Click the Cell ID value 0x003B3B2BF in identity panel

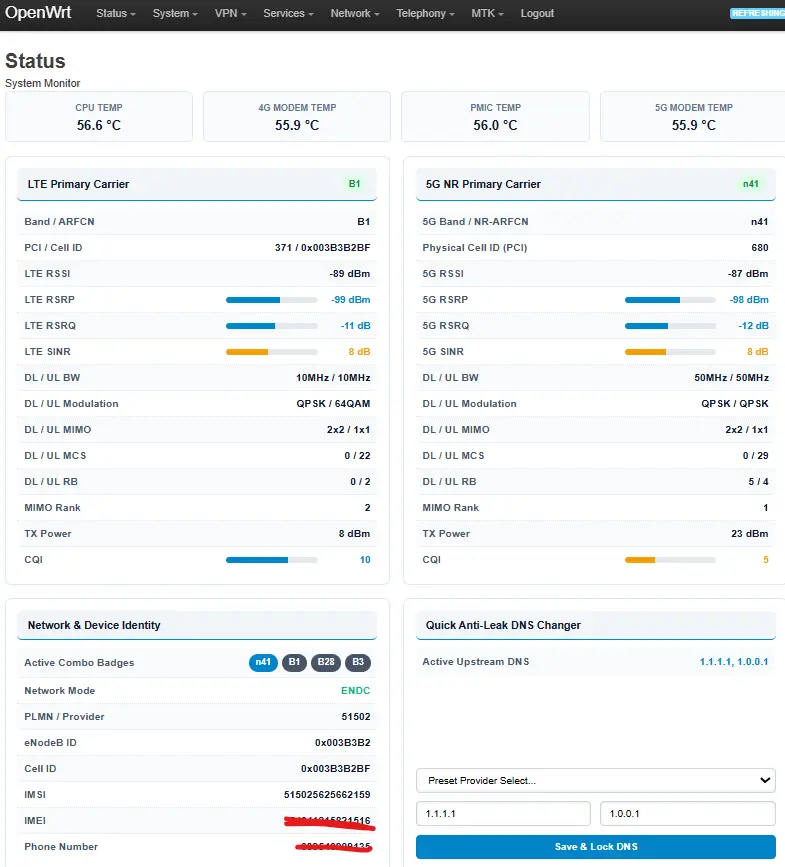point(336,769)
